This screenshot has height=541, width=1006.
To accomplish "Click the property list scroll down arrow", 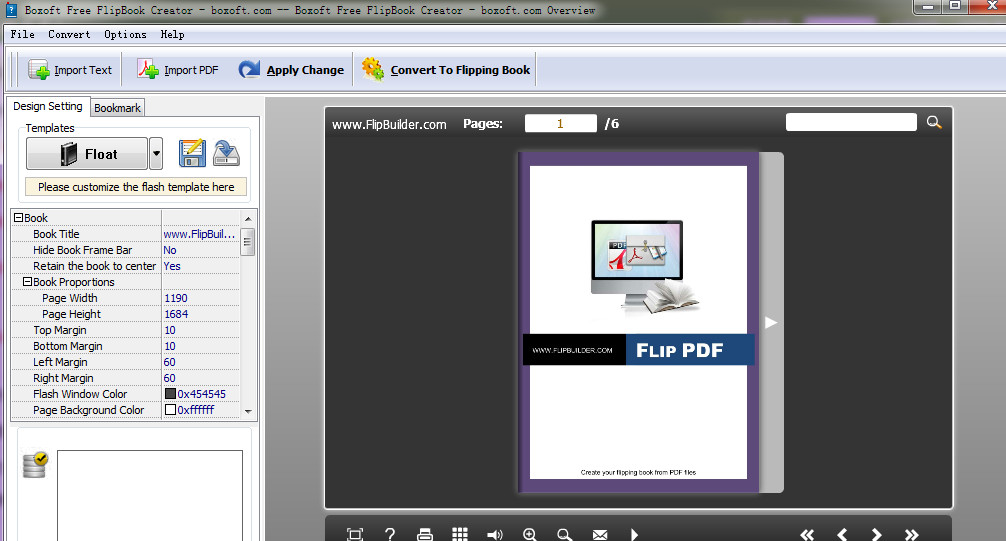I will coord(248,411).
